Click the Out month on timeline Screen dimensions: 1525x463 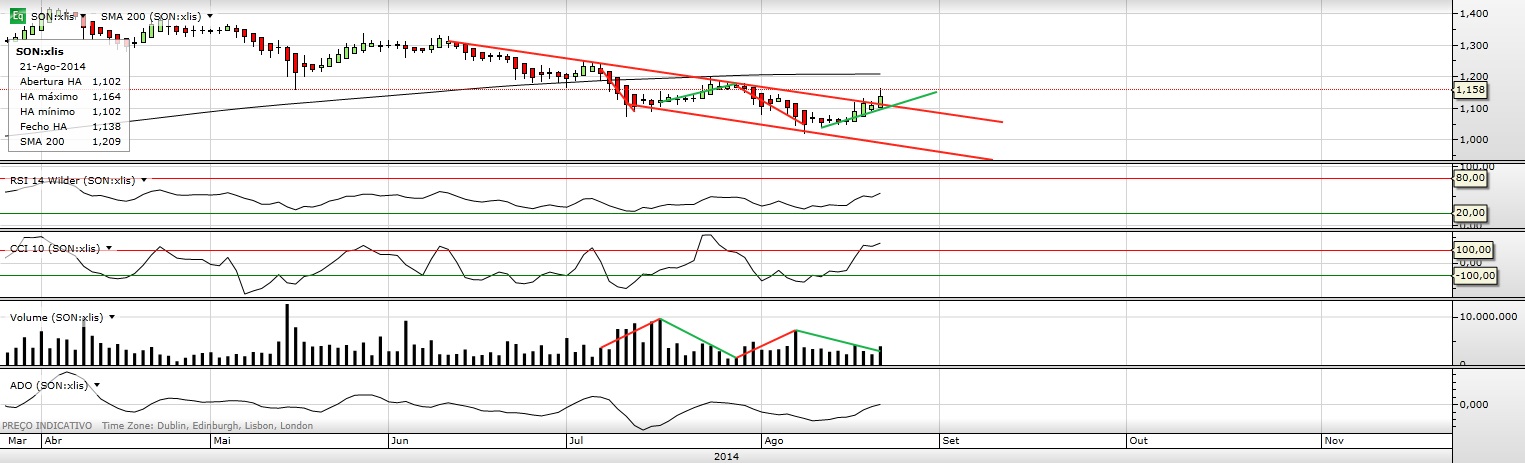[x=1138, y=440]
